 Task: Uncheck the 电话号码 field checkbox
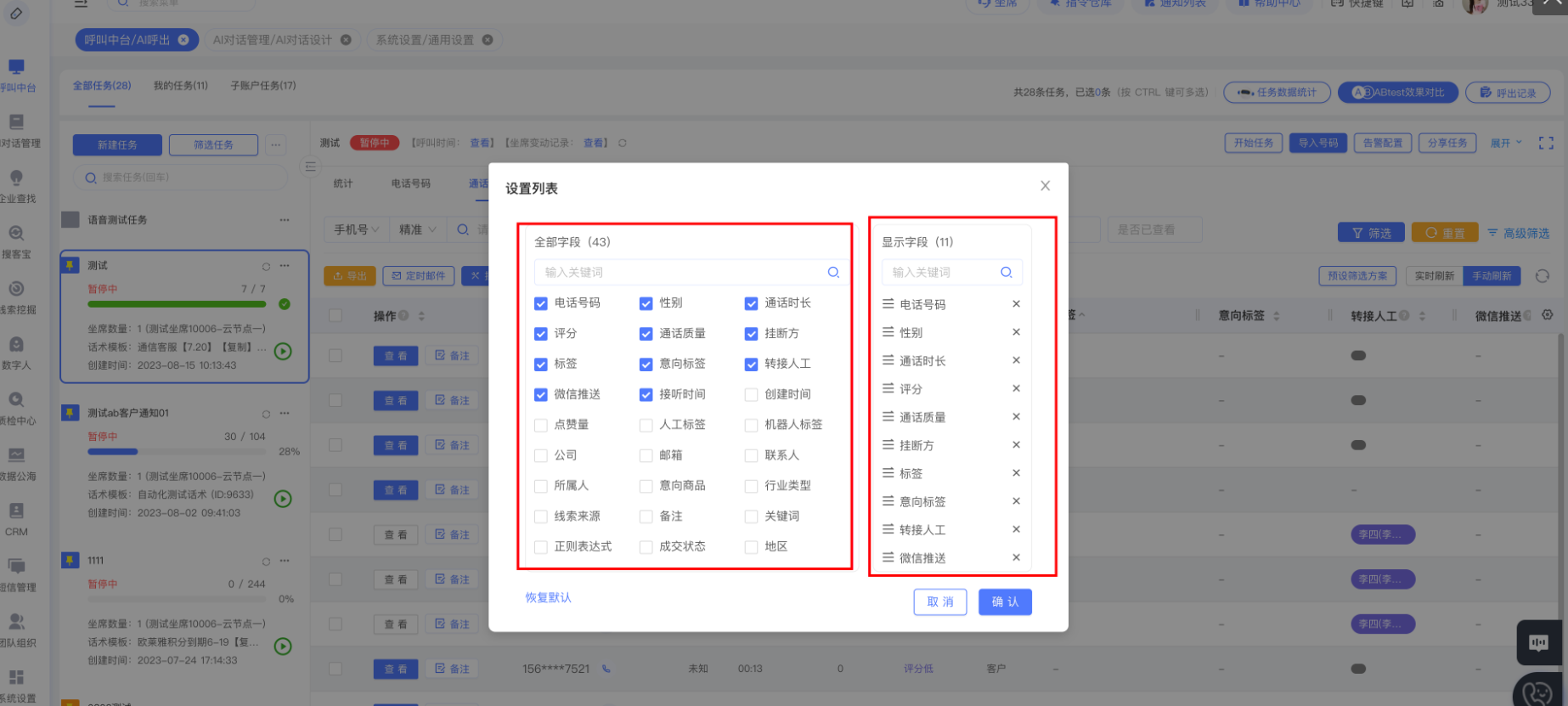tap(541, 303)
